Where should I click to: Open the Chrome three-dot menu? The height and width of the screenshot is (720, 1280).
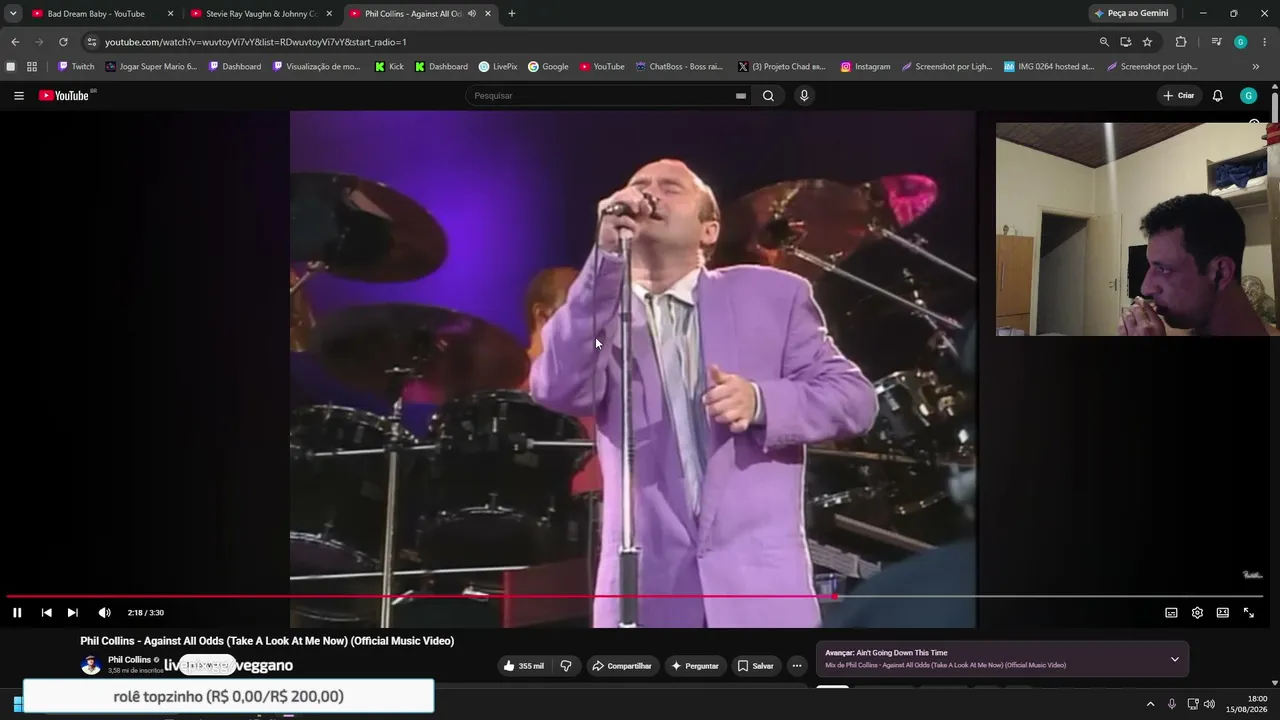point(1263,42)
